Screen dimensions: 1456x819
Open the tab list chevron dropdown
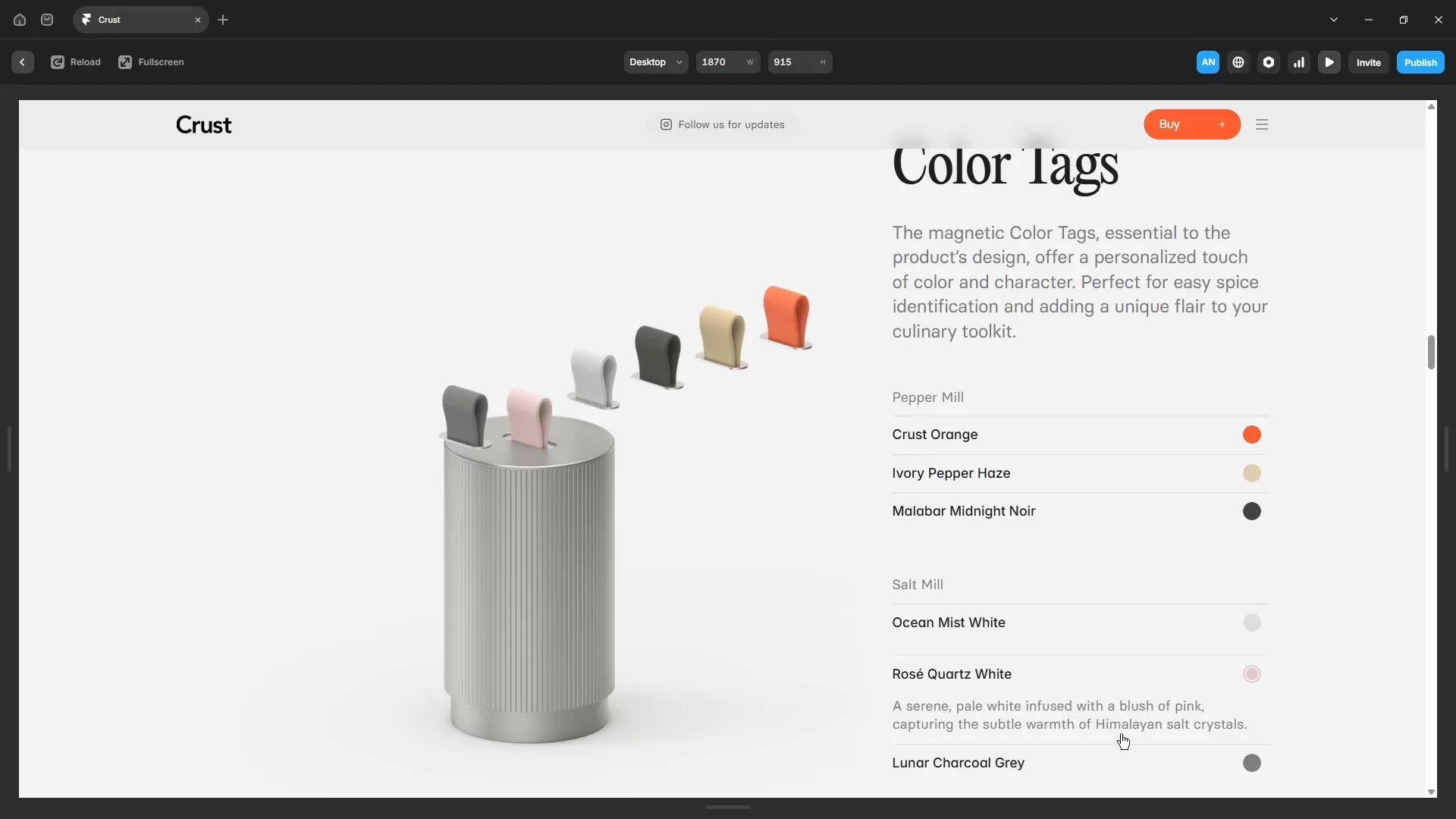[x=1334, y=20]
